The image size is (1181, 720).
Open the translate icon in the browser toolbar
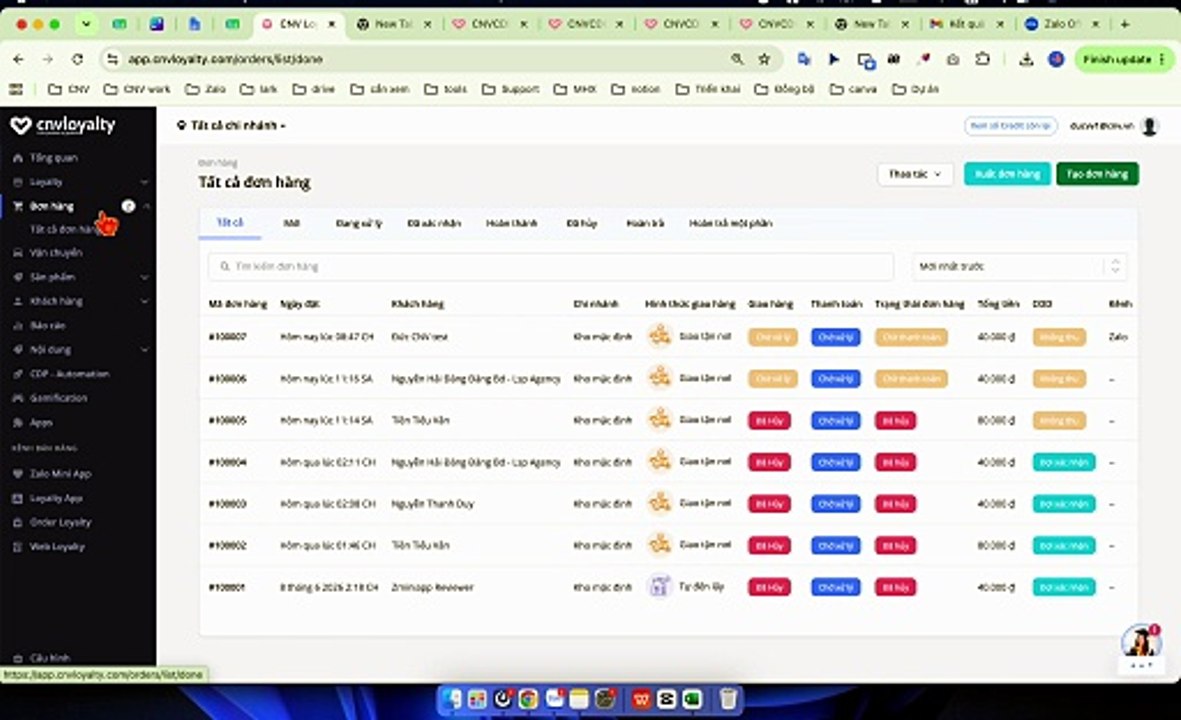(x=804, y=59)
